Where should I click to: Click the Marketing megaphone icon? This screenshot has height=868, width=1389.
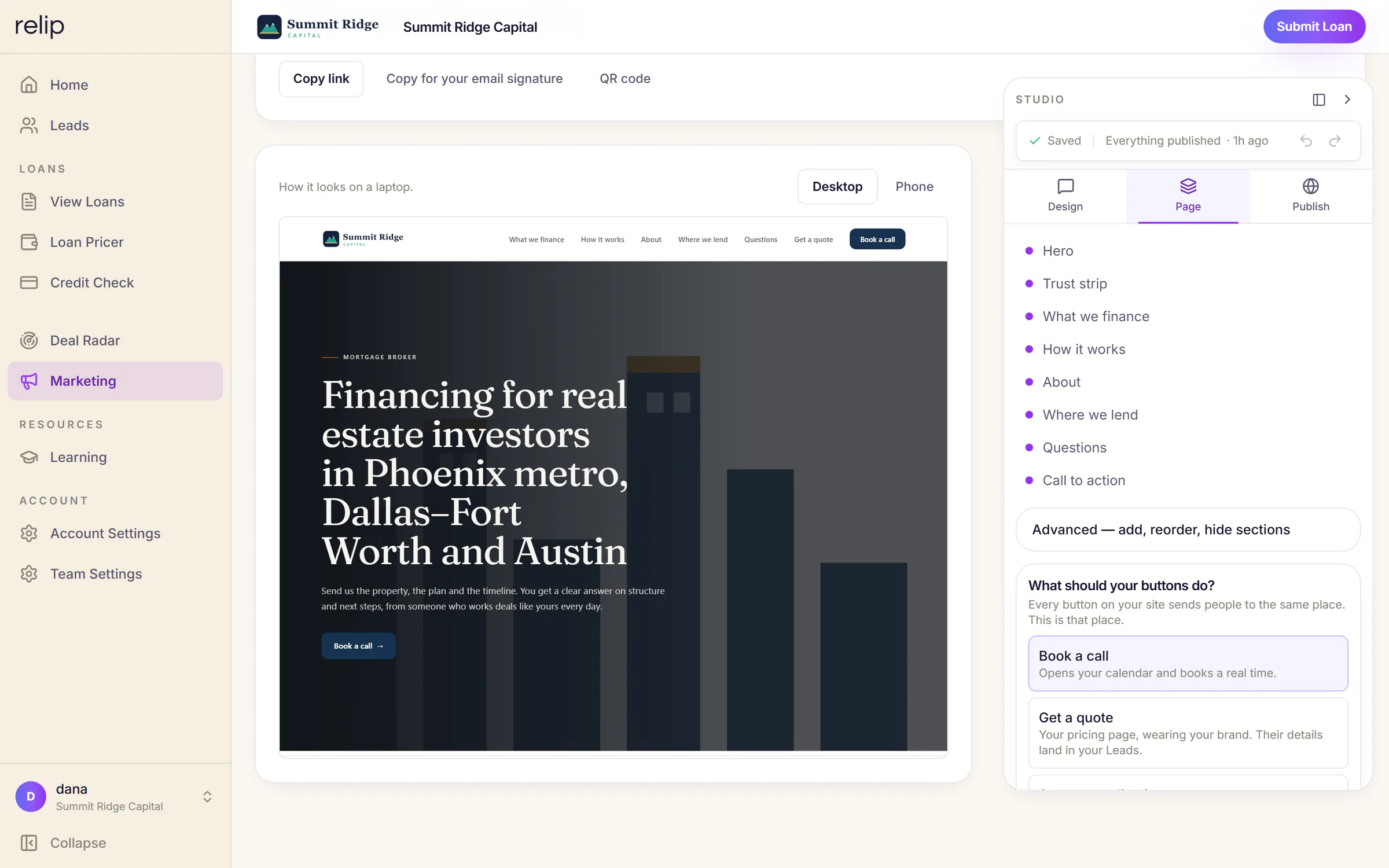[x=29, y=381]
